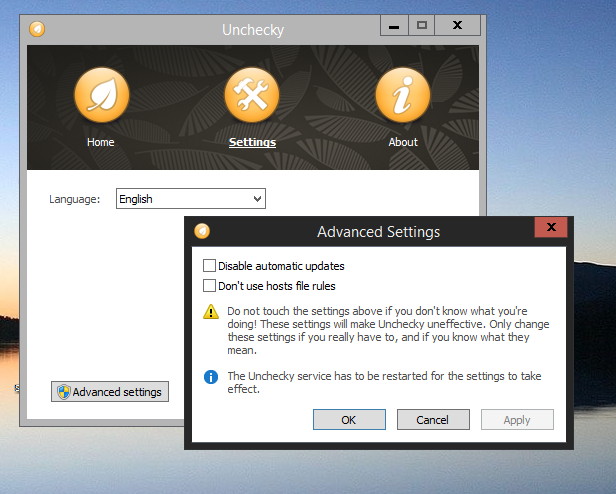
Task: Open the Advanced settings button
Action: point(110,391)
